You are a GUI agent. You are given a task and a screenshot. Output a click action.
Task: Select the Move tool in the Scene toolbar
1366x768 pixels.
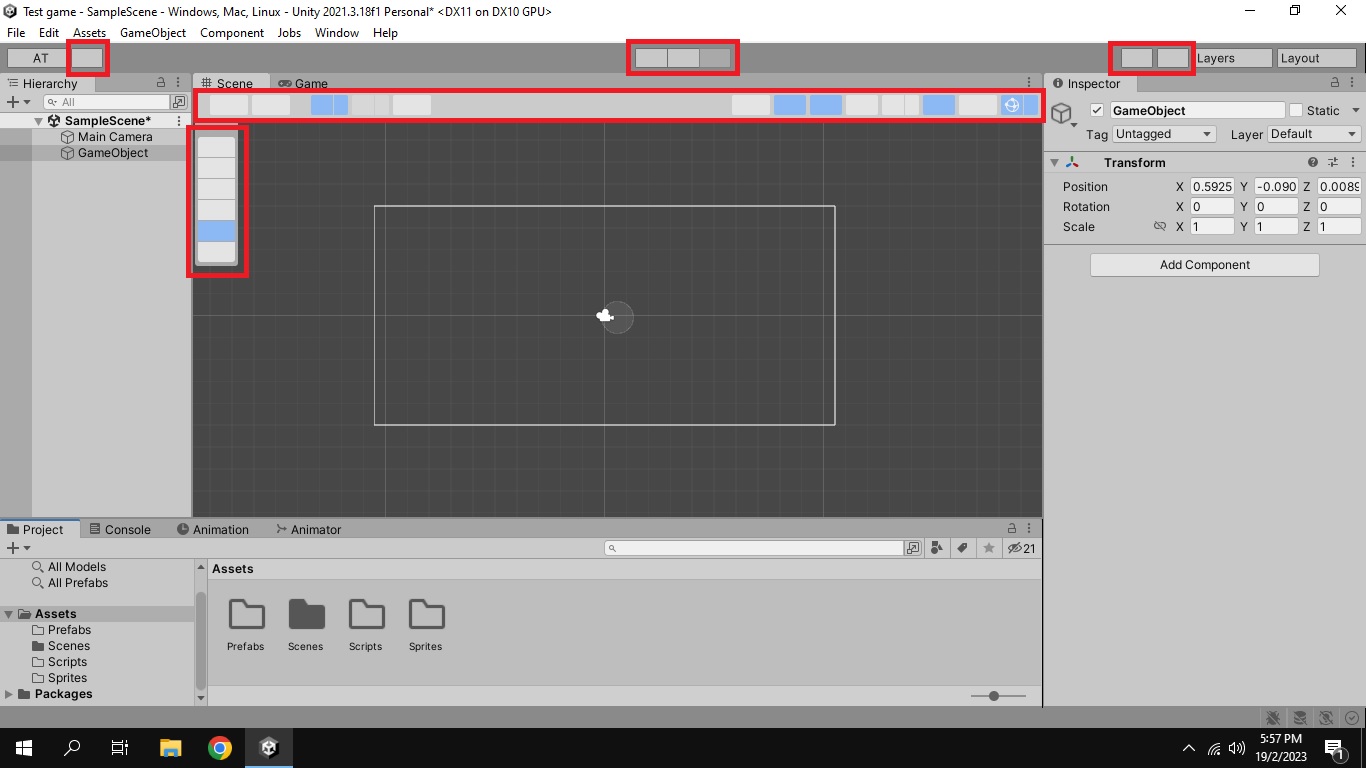click(218, 166)
